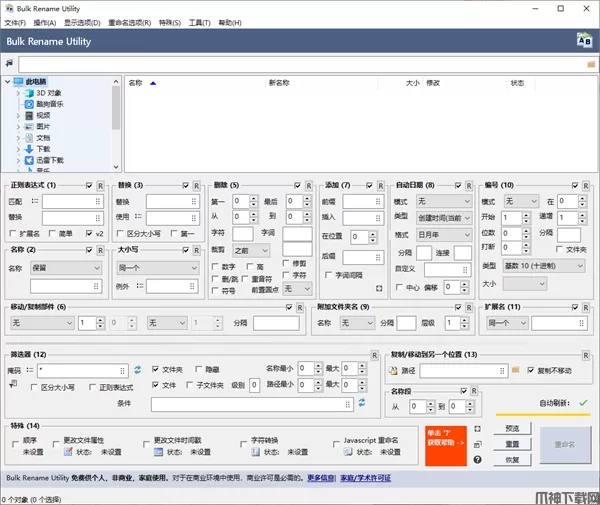
Task: Click the R reset button in 编号 (10) panel
Action: [588, 185]
